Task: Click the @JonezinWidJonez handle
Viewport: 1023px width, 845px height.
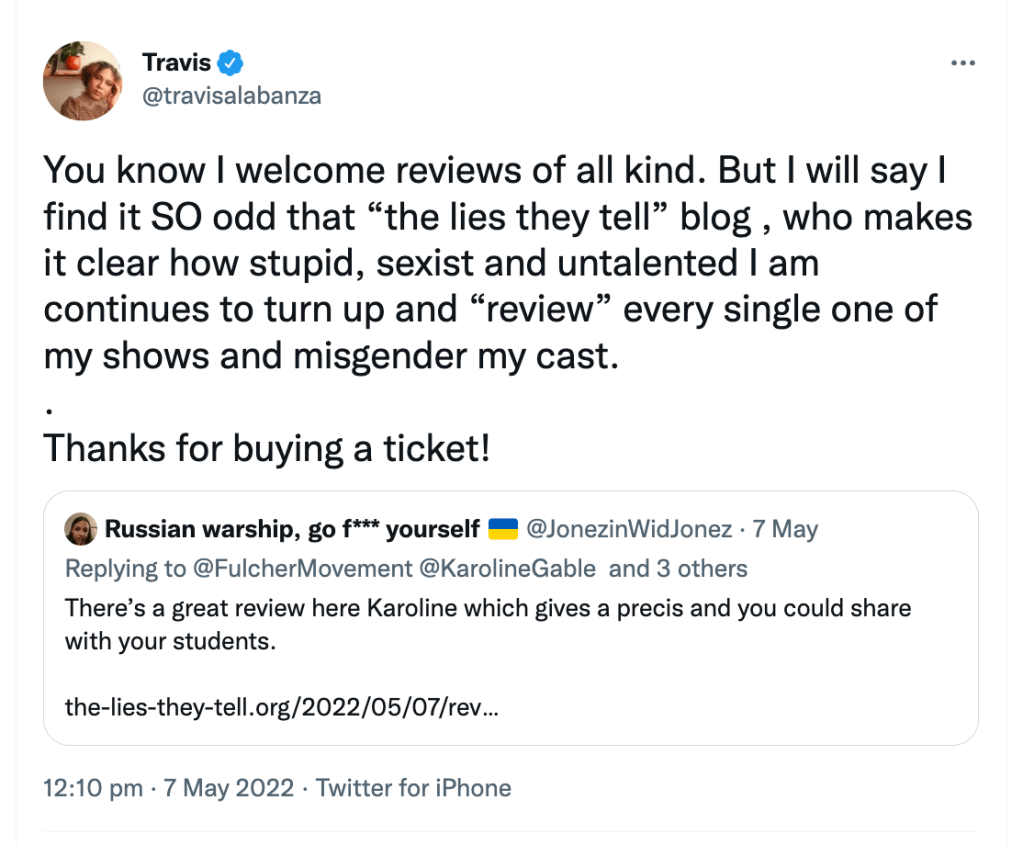Action: [628, 529]
